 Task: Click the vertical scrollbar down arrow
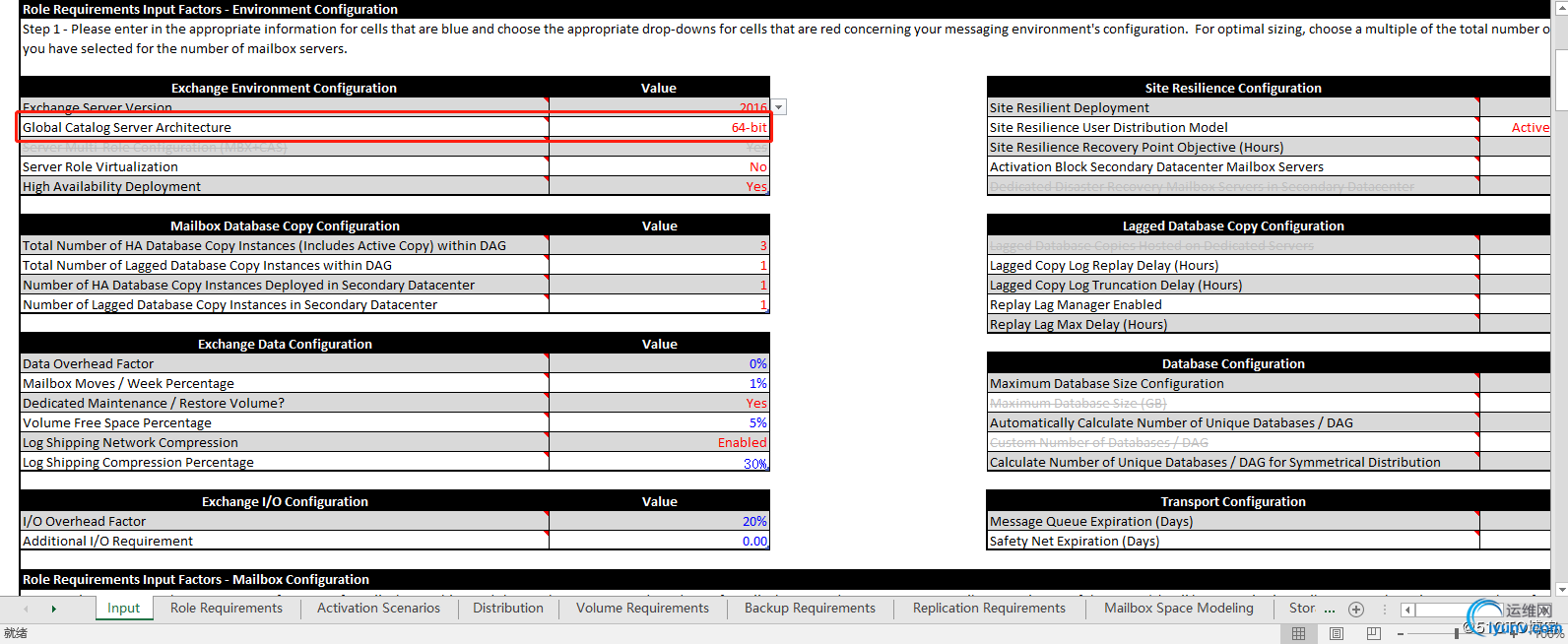1560,589
